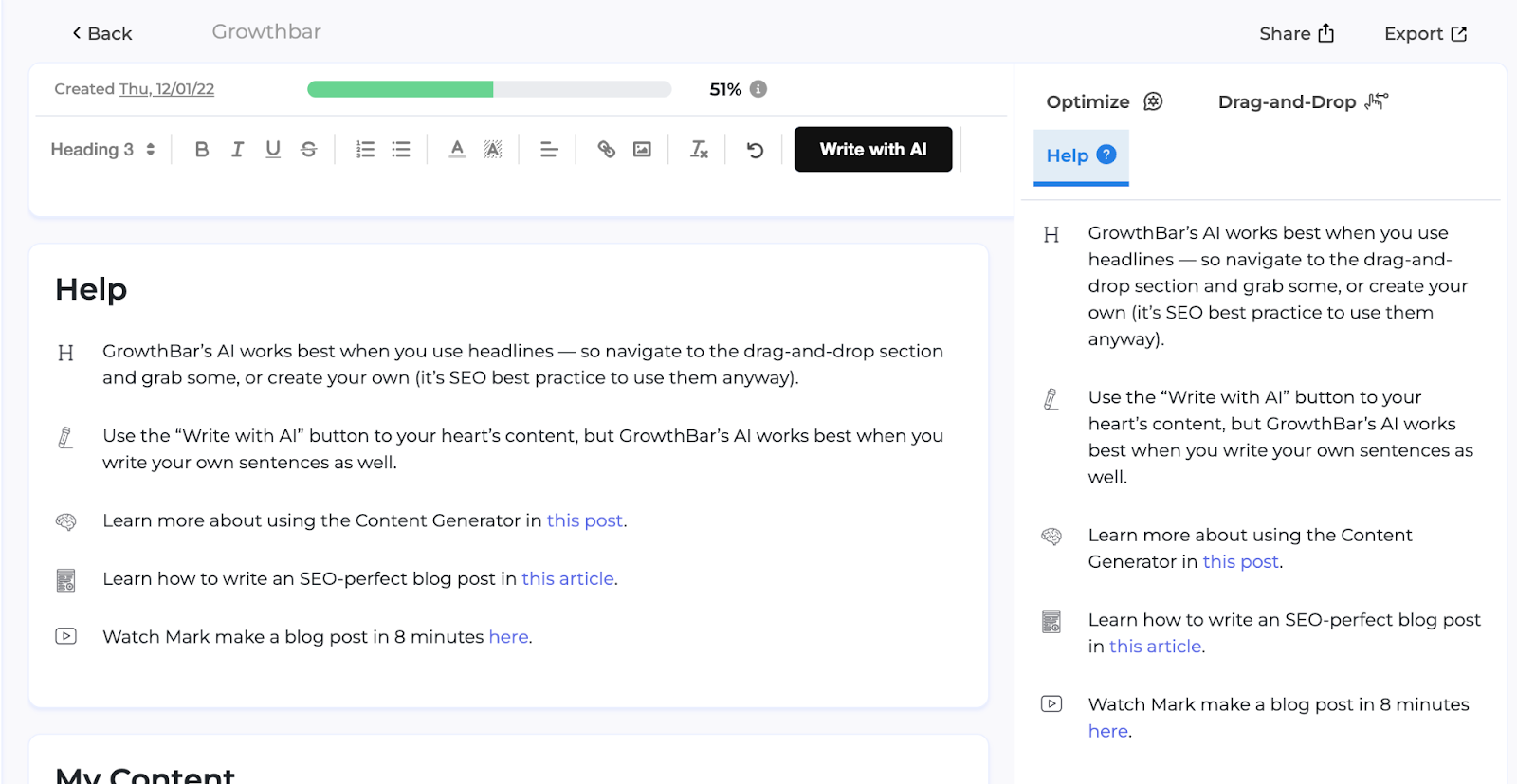Open the text alignment options
1517x784 pixels.
click(549, 150)
